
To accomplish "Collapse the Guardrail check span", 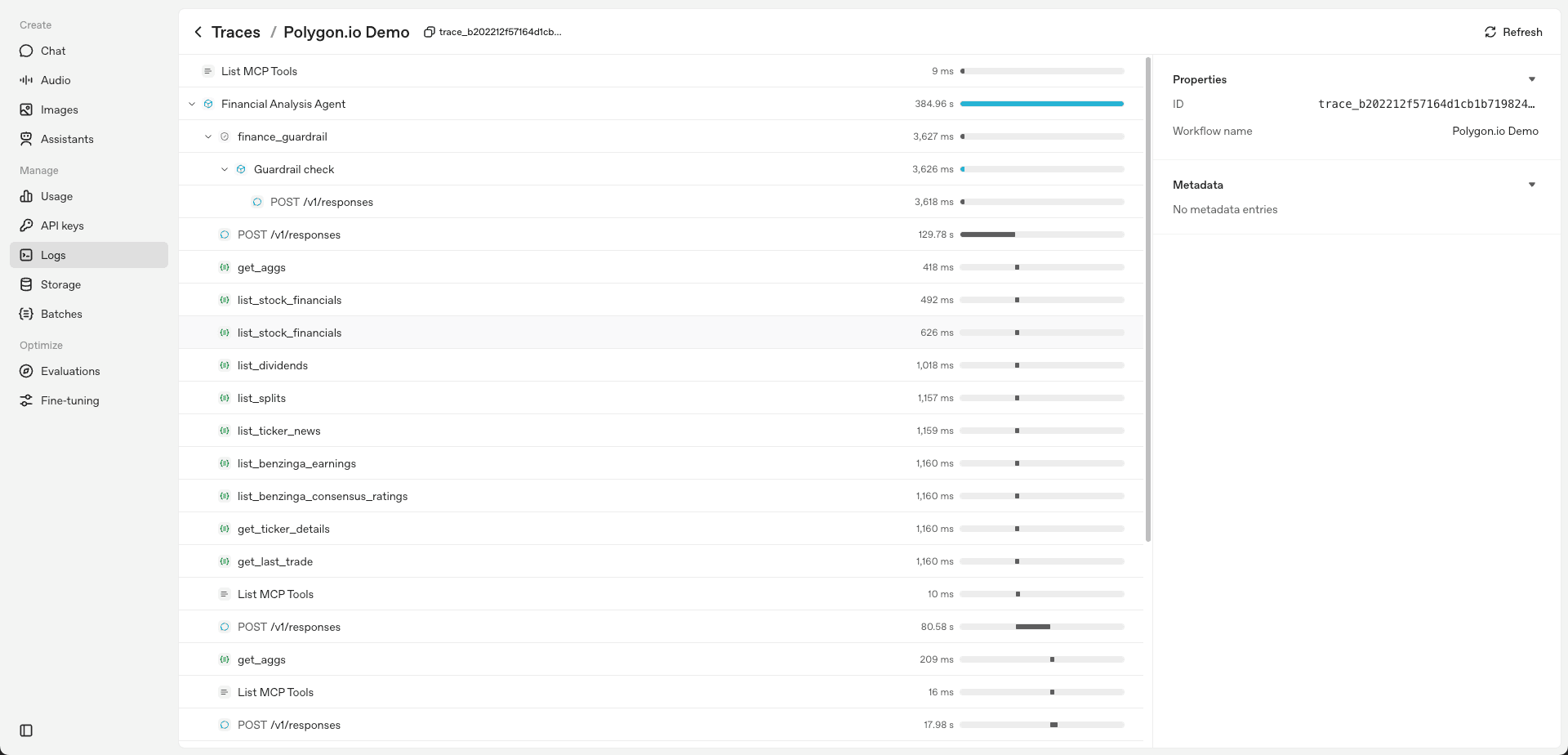I will pyautogui.click(x=225, y=169).
